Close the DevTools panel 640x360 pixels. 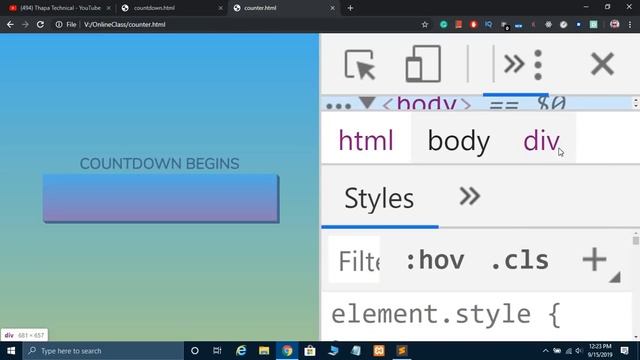(x=602, y=64)
